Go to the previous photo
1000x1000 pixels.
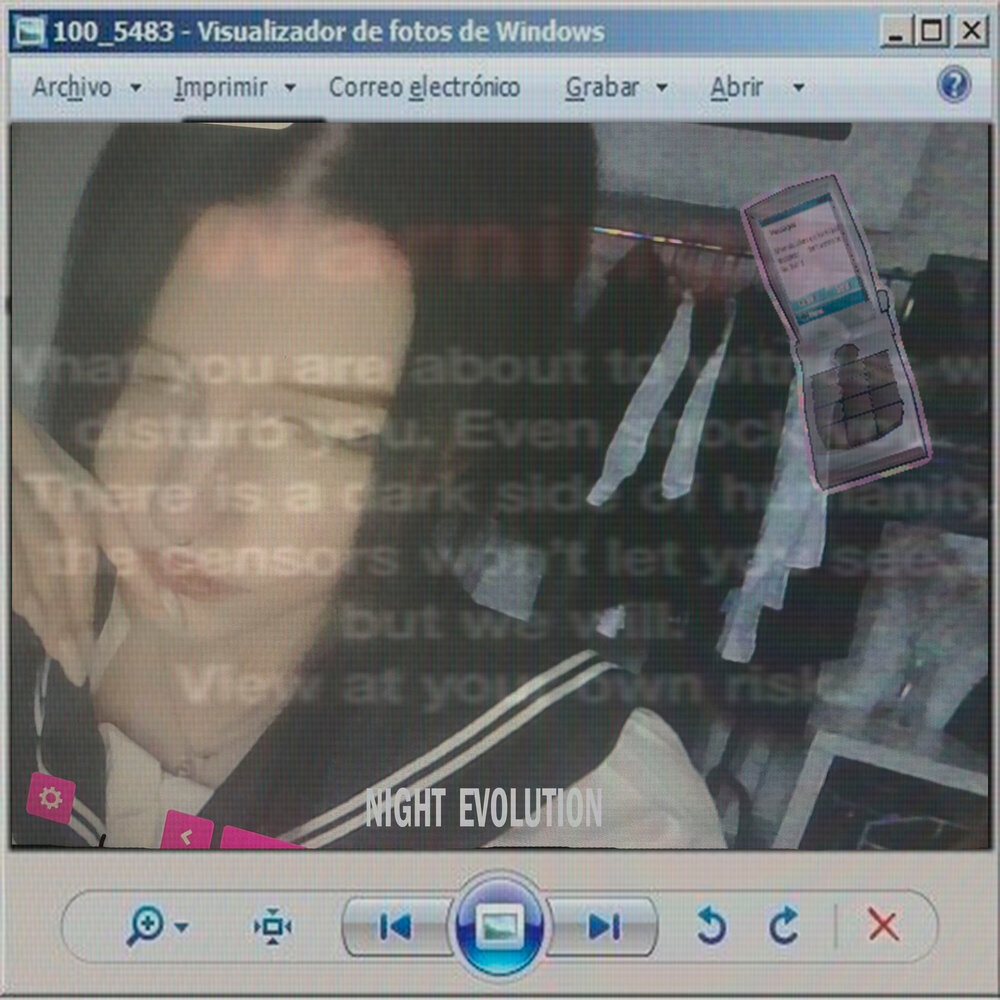396,927
